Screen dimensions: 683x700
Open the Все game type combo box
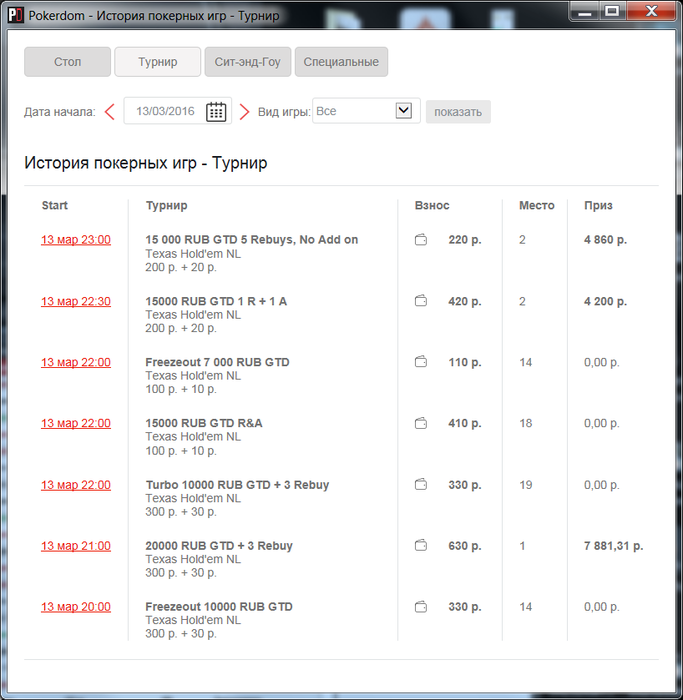366,111
